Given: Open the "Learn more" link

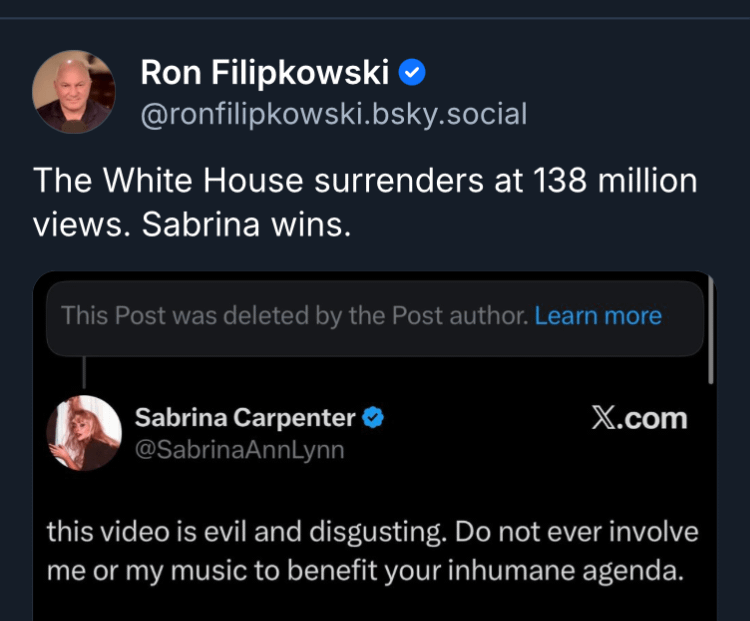Looking at the screenshot, I should pos(598,316).
